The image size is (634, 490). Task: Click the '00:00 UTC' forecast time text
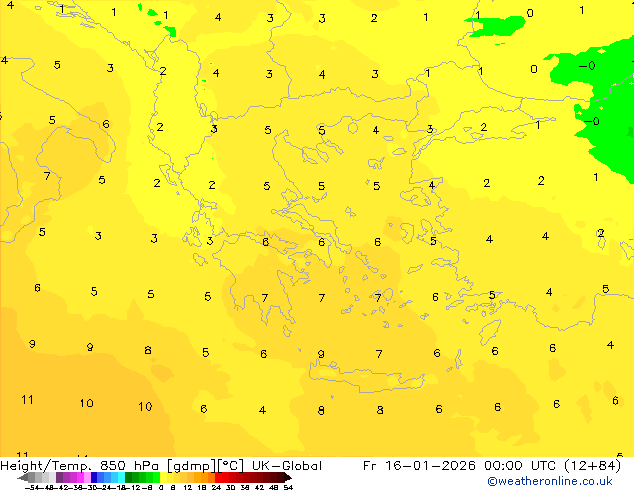click(521, 466)
